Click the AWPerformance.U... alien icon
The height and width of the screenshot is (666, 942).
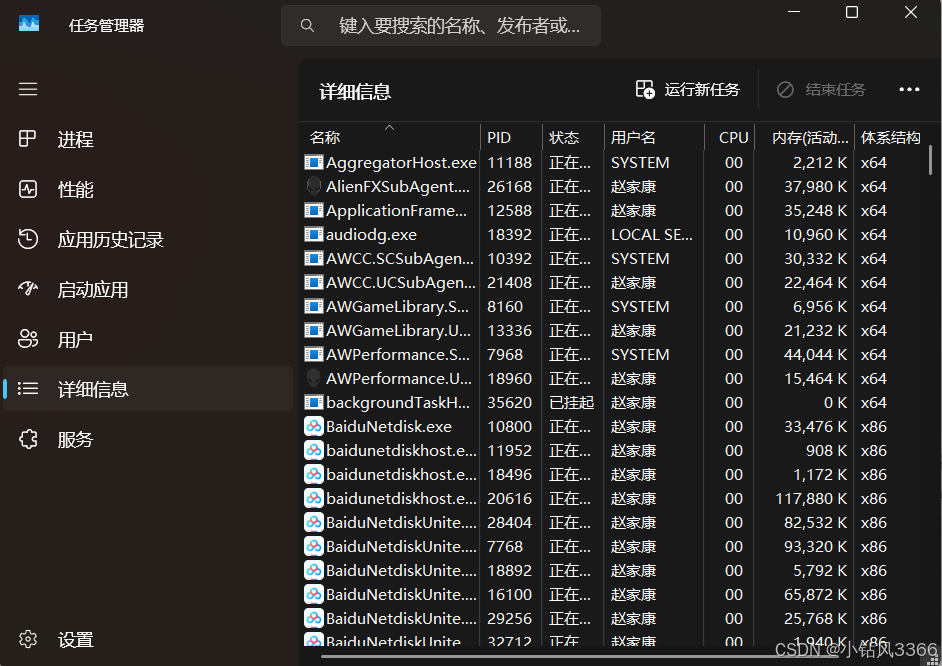tap(314, 378)
